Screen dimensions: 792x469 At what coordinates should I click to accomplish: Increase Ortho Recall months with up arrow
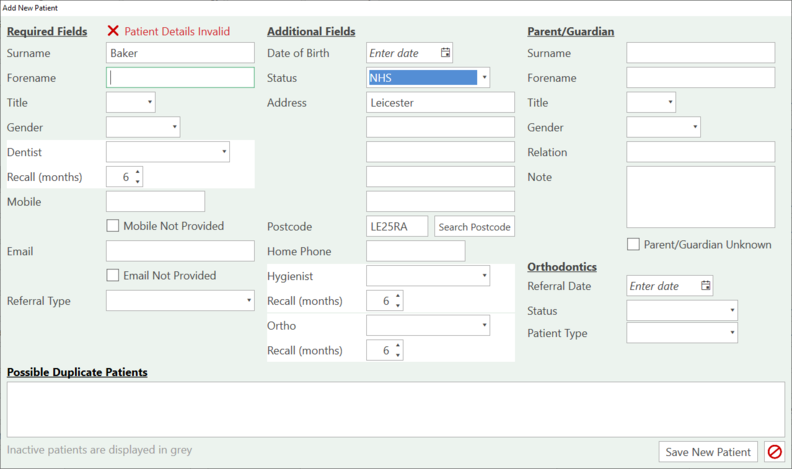click(x=398, y=346)
